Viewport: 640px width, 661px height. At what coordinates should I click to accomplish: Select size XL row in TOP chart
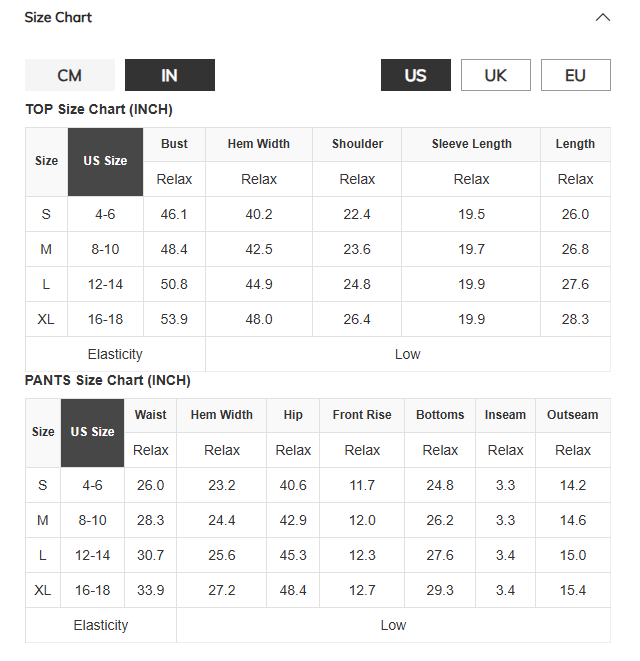pyautogui.click(x=318, y=319)
